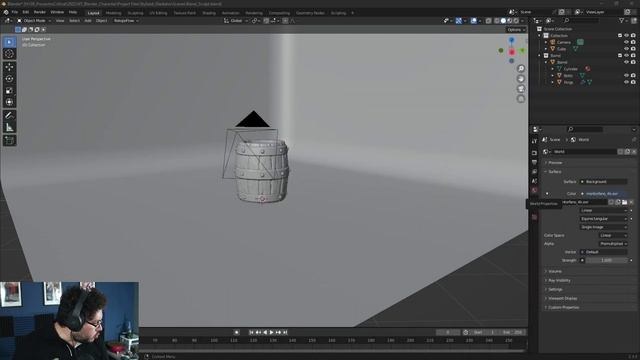Select the Transform tool
This screenshot has height=360, width=640.
(9, 102)
